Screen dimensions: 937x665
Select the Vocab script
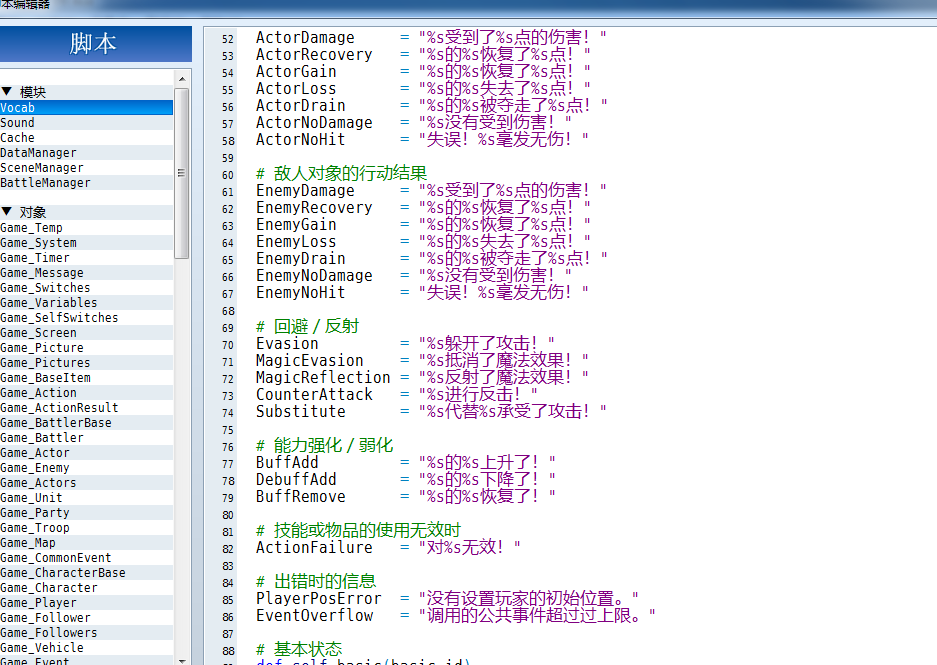coord(86,108)
